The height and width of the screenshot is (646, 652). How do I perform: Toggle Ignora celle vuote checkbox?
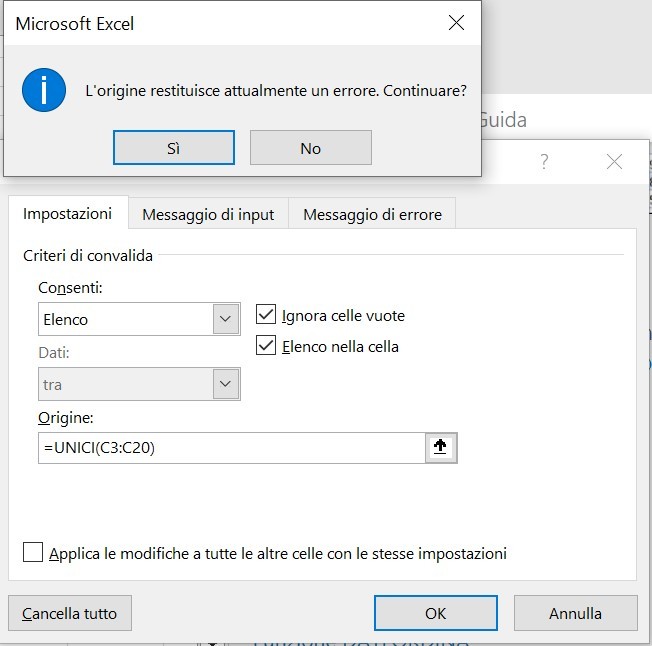tap(266, 314)
